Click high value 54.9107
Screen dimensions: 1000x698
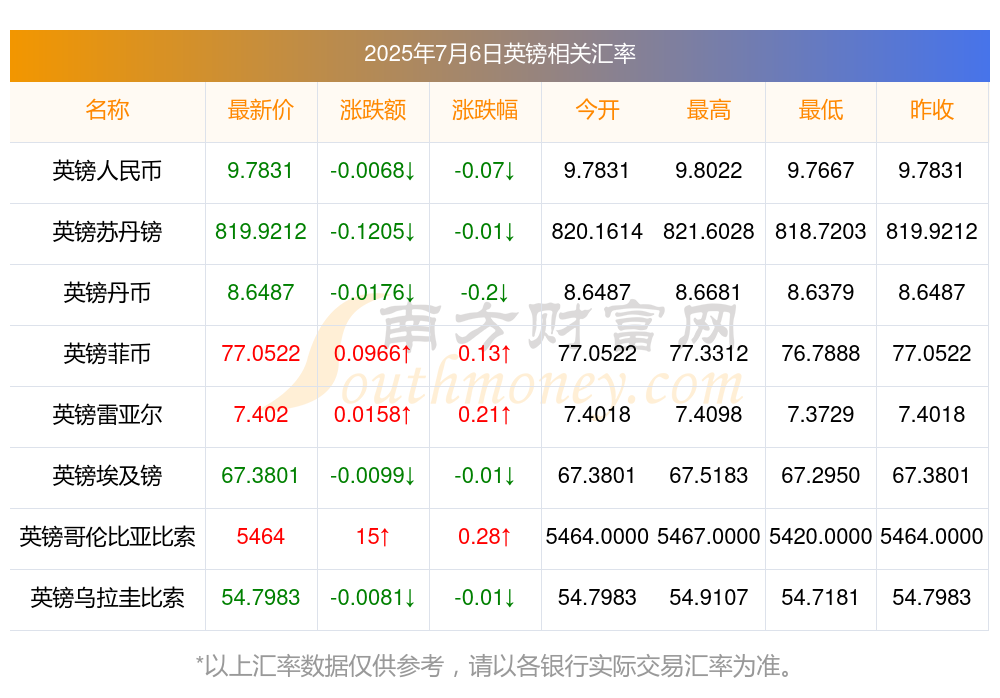point(709,598)
